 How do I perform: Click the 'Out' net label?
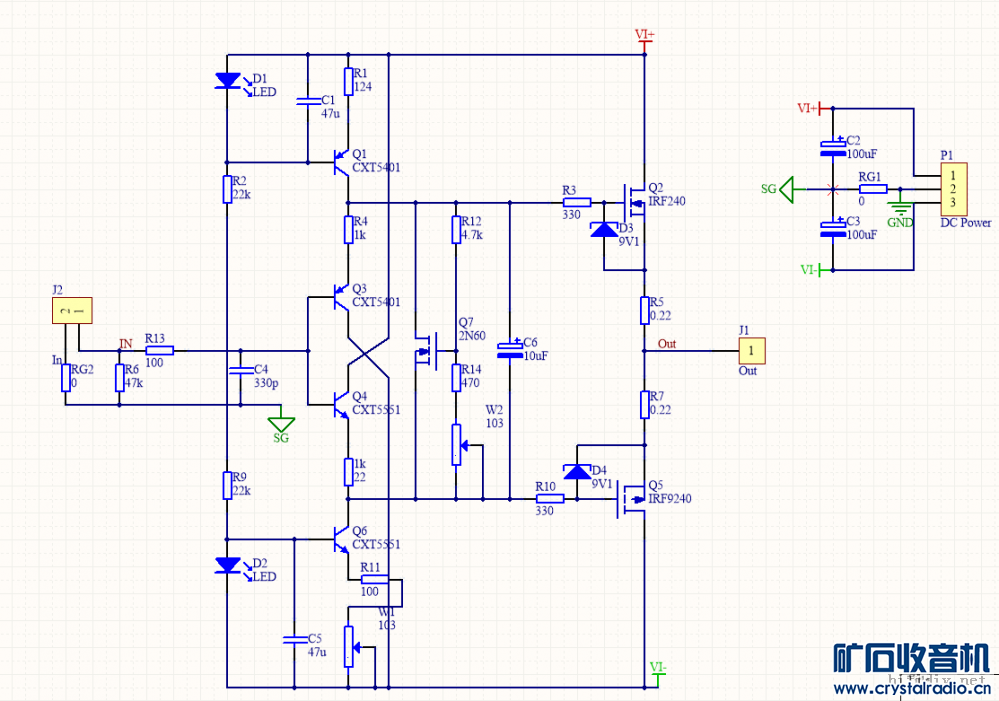(666, 344)
